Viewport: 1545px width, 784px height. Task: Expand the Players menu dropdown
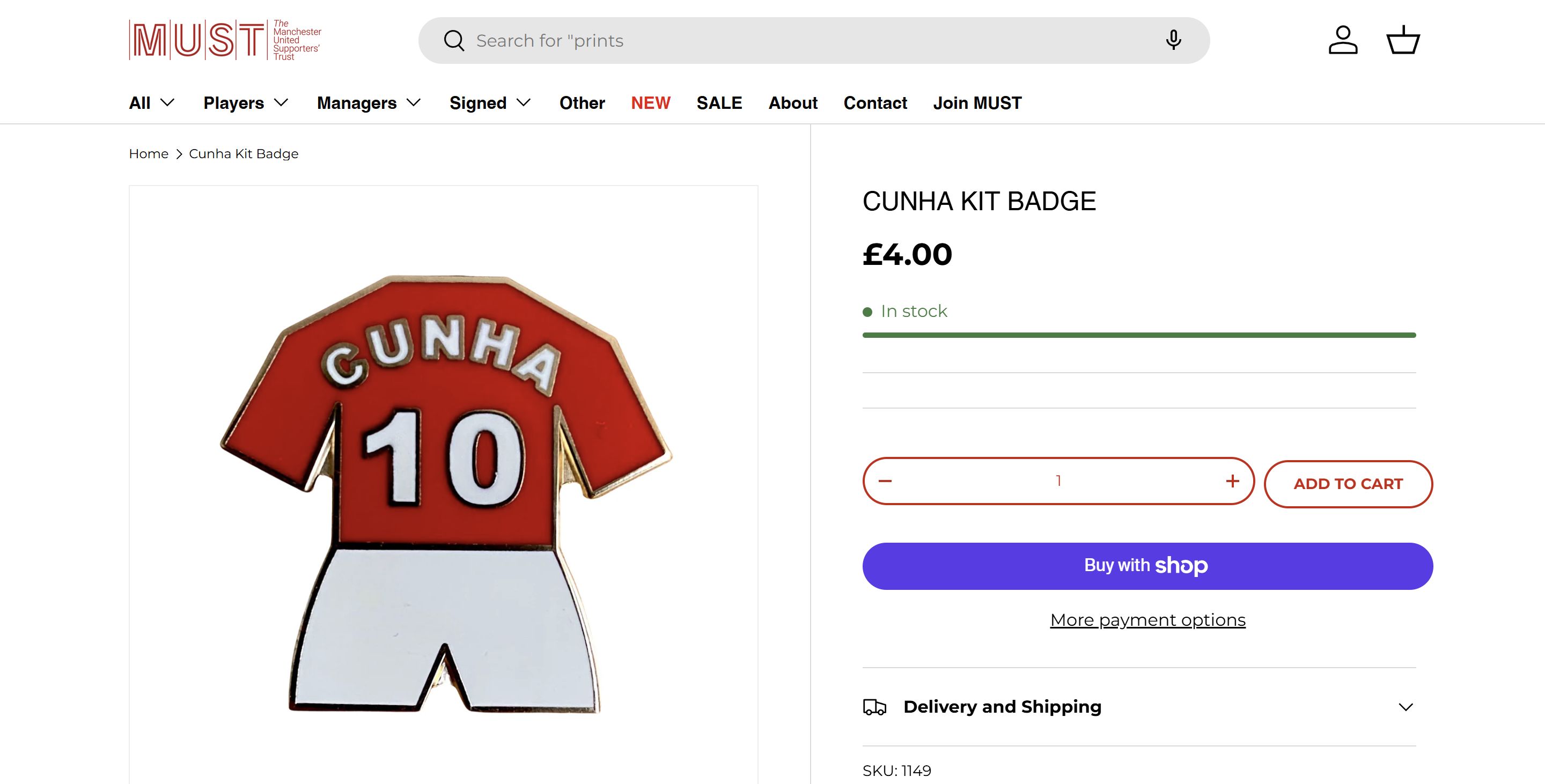[x=246, y=103]
